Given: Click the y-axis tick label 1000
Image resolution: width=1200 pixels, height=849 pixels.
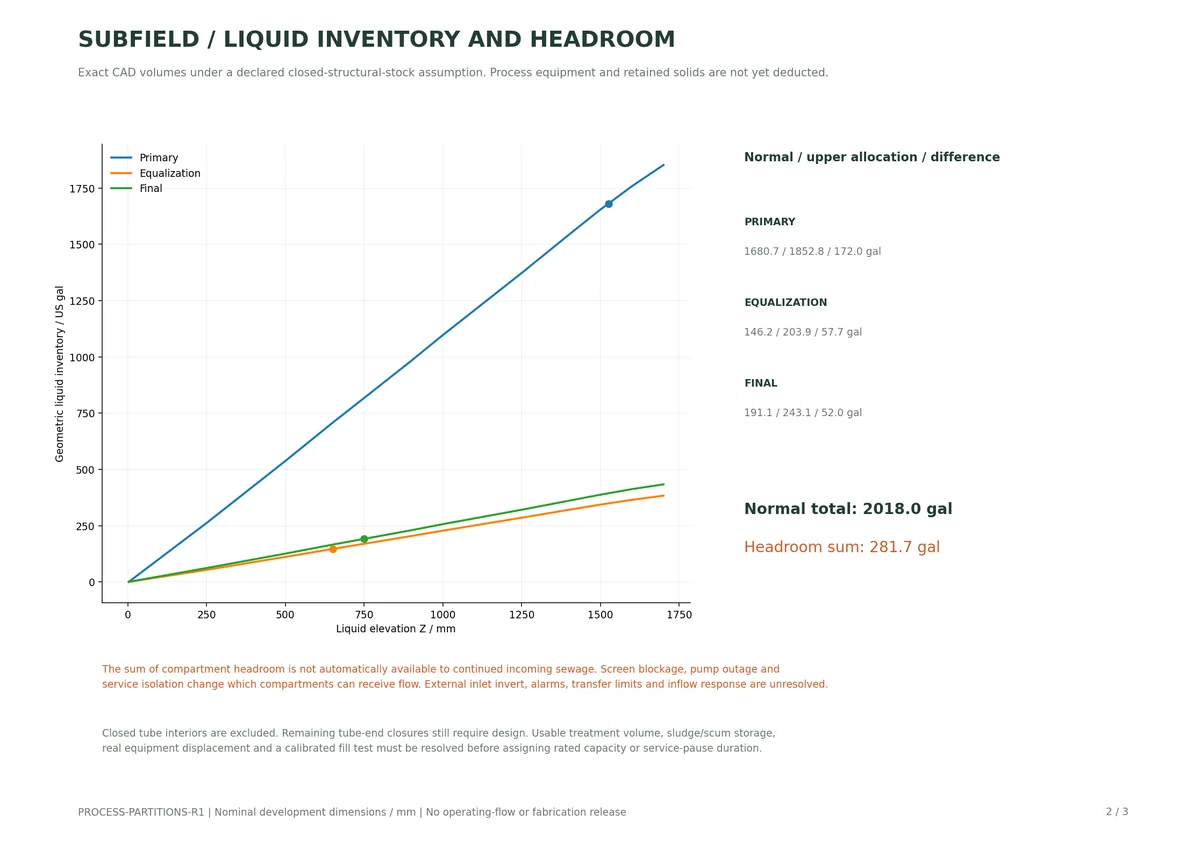Looking at the screenshot, I should click(x=82, y=357).
